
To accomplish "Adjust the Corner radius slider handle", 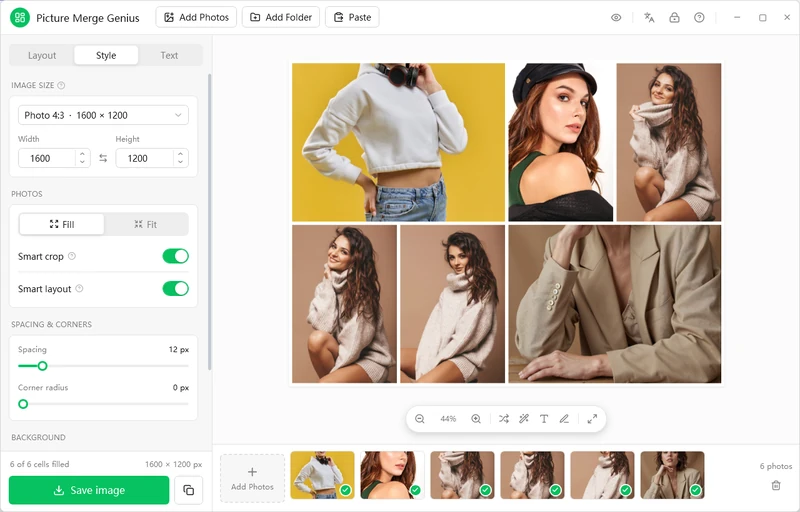I will coord(23,404).
